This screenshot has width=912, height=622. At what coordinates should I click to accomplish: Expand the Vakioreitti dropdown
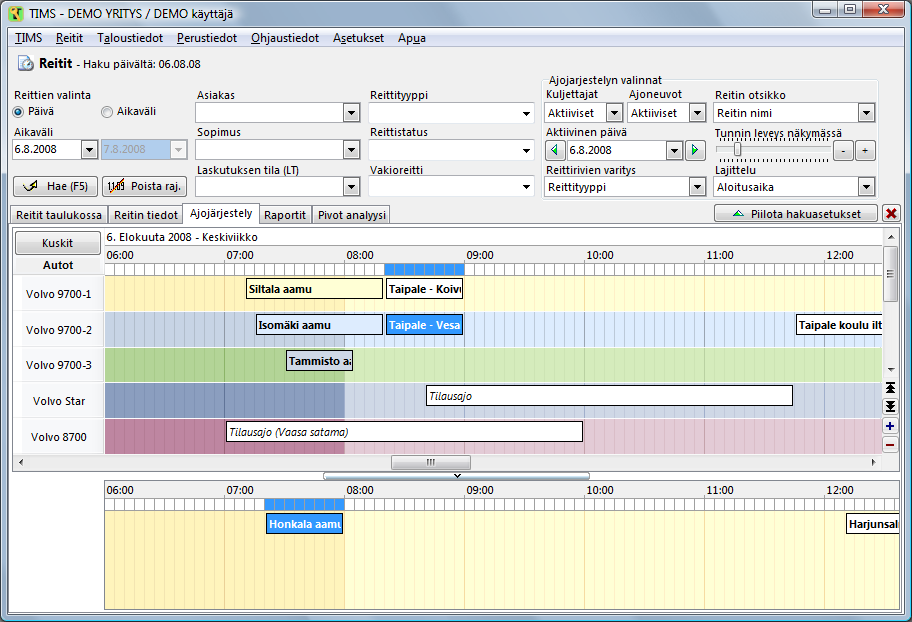[x=526, y=187]
